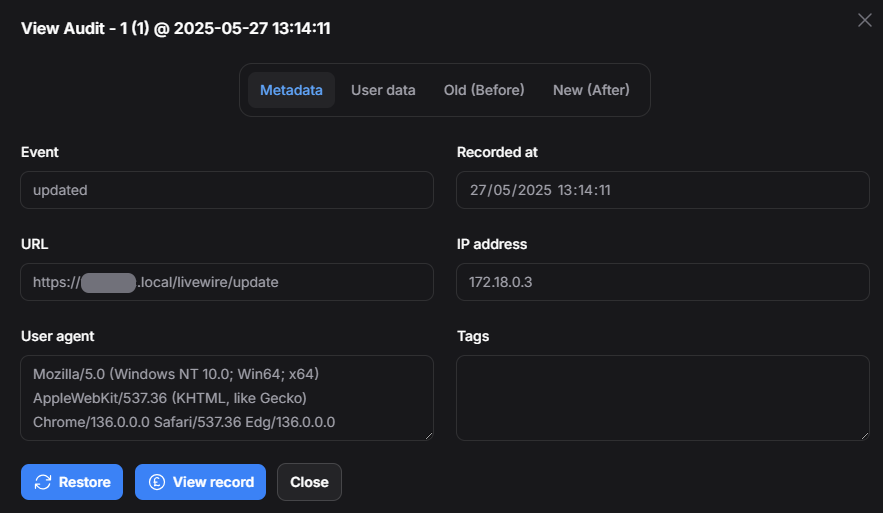Click into the URL field with livewire/update
Viewport: 883px width, 513px height.
[226, 282]
